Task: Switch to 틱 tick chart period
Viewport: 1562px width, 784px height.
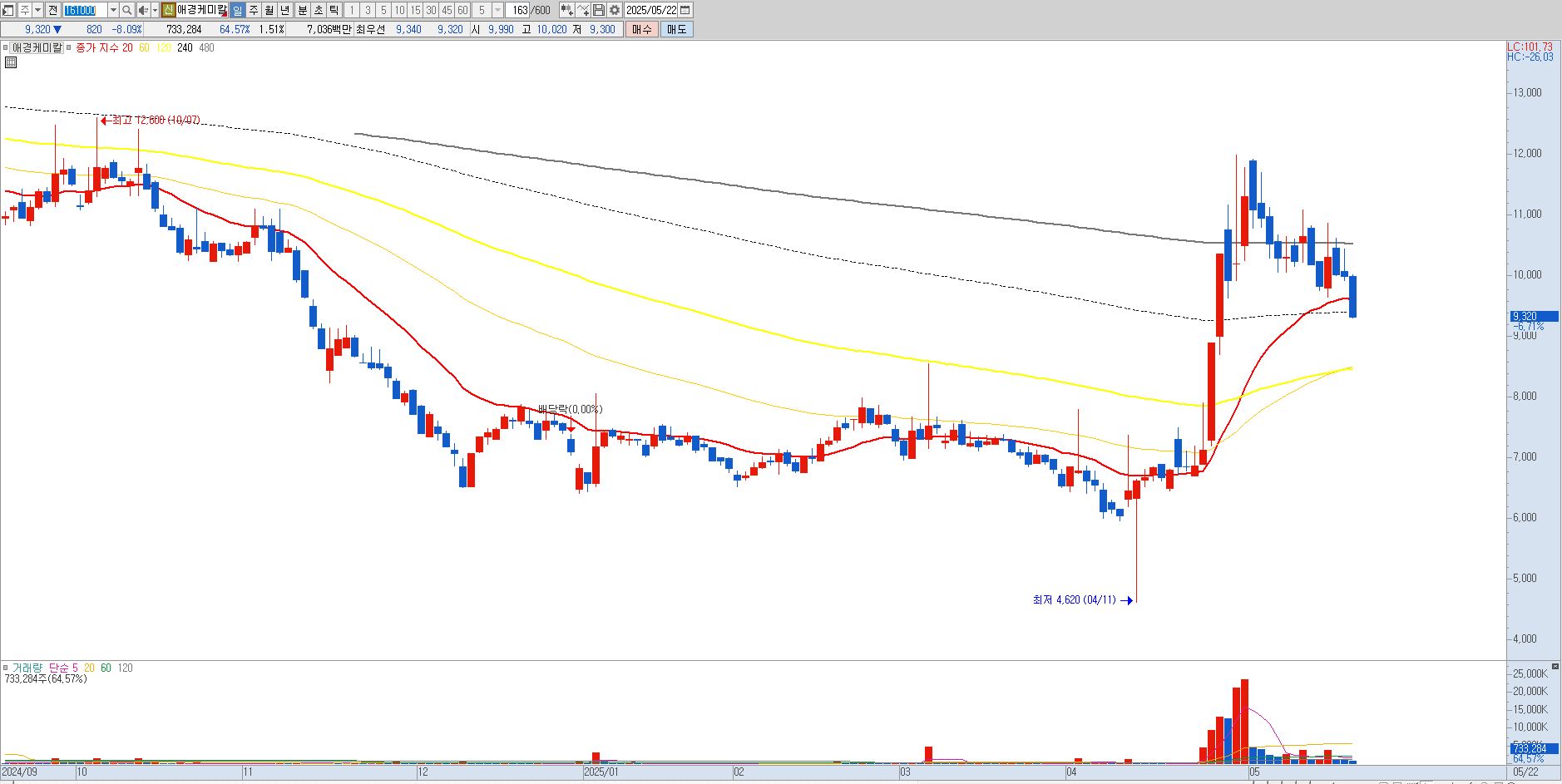Action: pyautogui.click(x=334, y=10)
